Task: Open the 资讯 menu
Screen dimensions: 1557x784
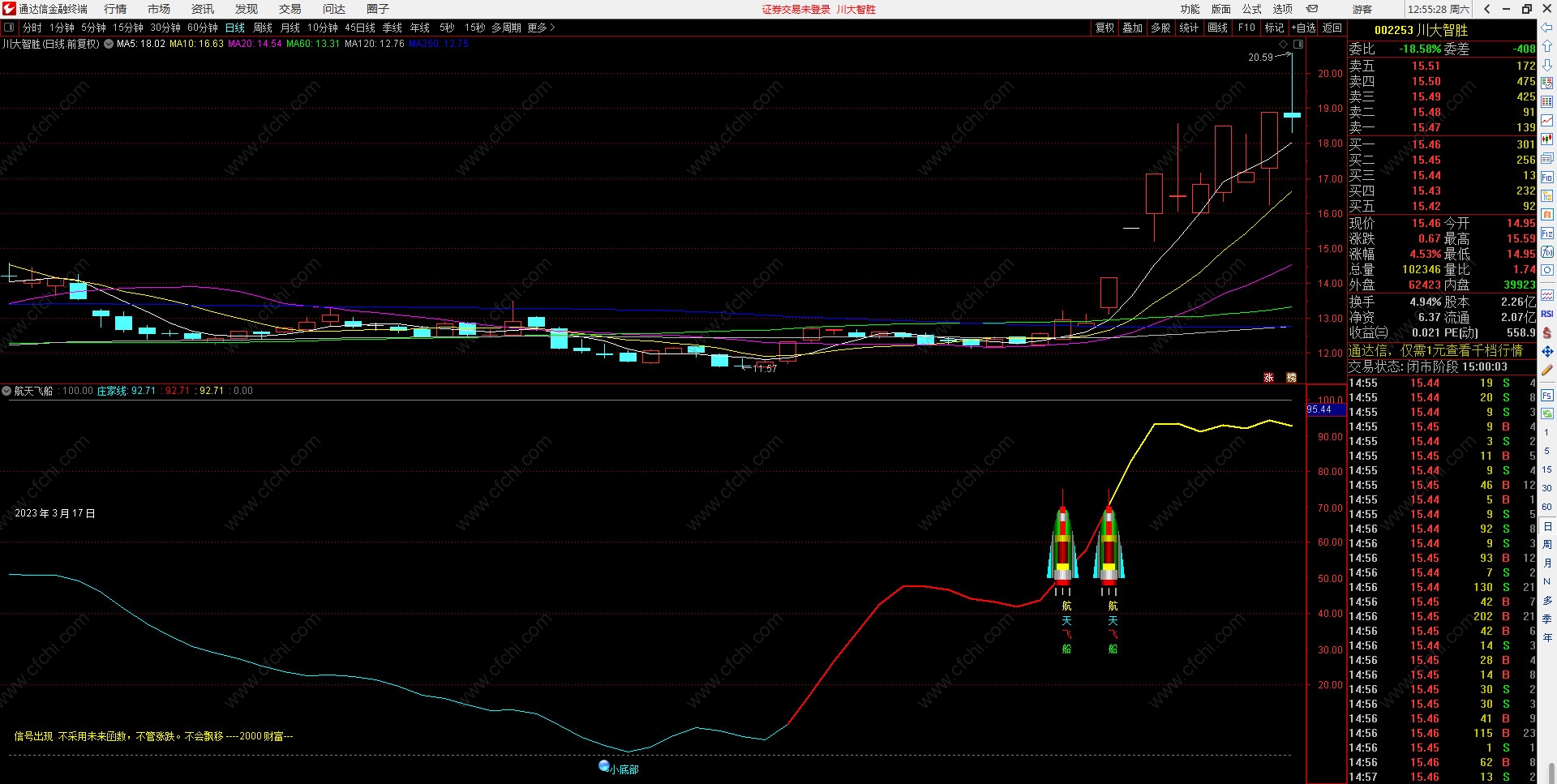Action: pyautogui.click(x=203, y=9)
